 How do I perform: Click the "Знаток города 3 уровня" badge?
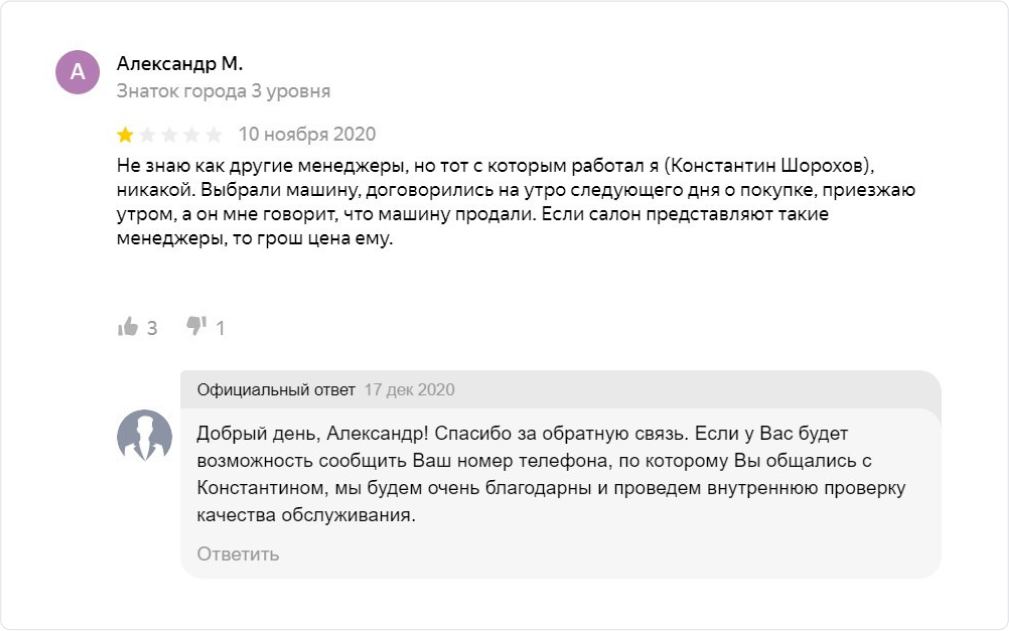pos(223,91)
